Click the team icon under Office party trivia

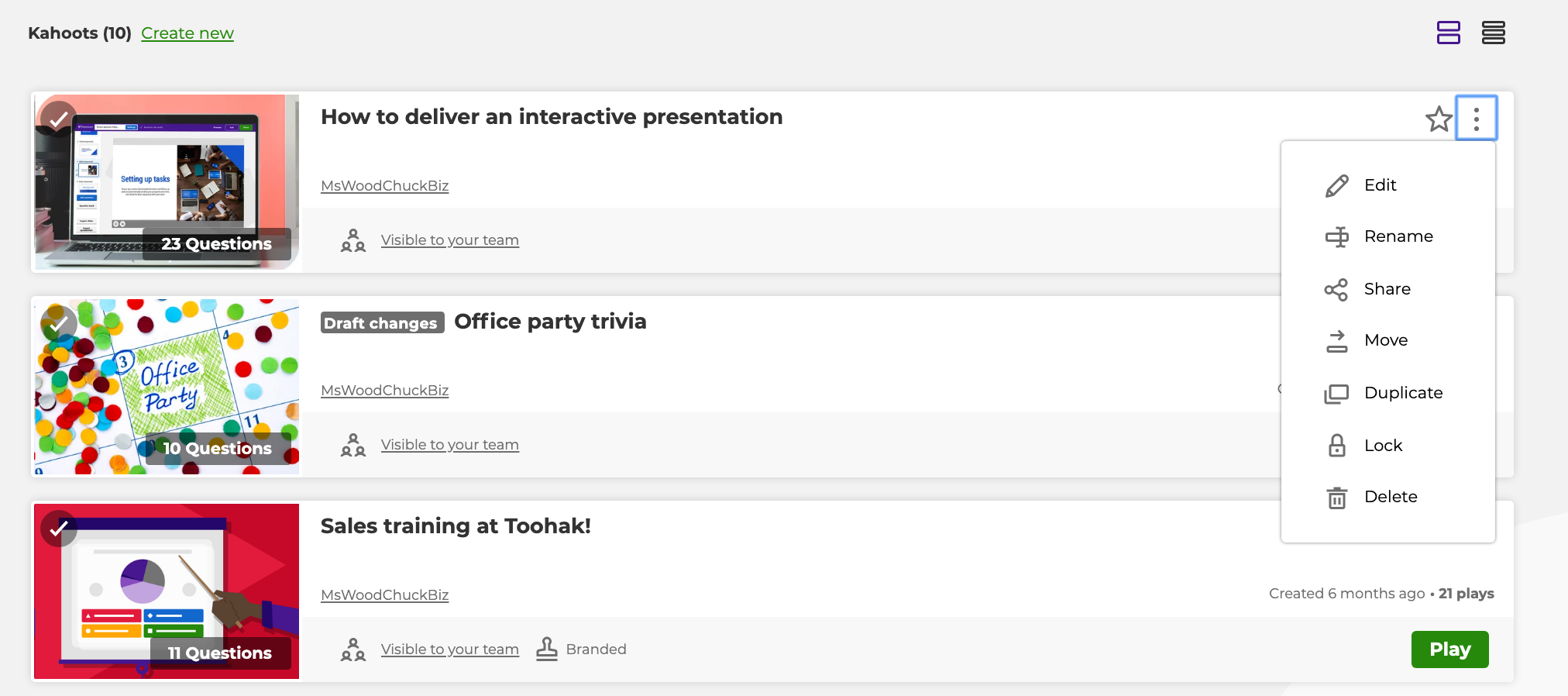353,445
